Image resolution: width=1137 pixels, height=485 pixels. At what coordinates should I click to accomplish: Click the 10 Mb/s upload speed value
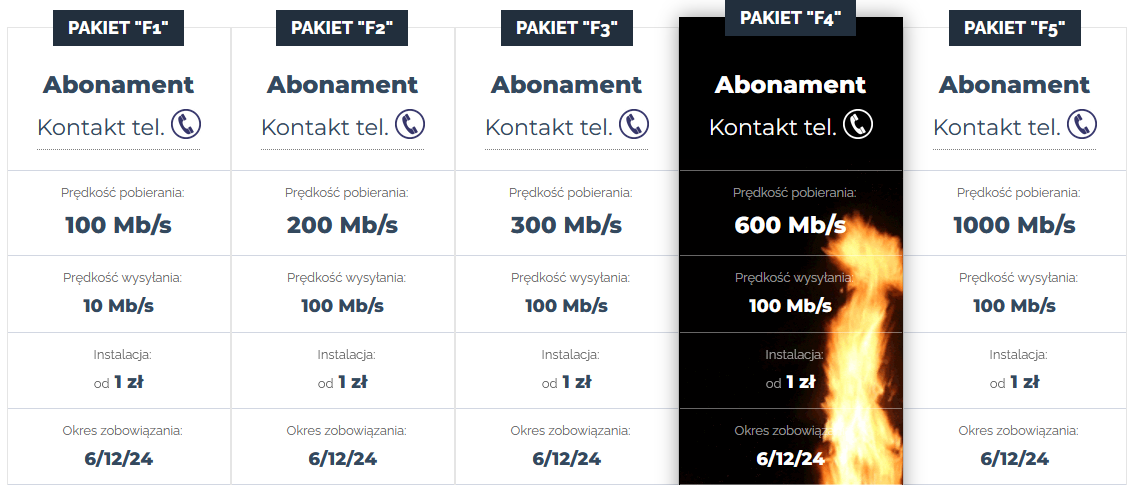click(118, 305)
